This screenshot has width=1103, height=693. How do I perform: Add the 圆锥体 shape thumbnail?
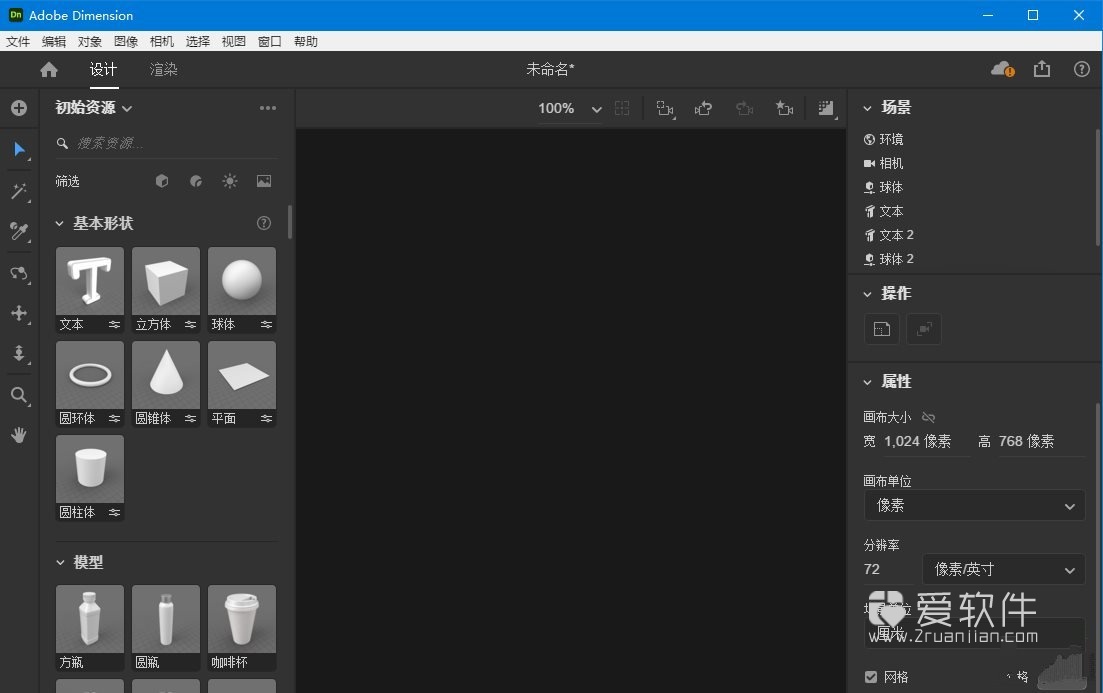(x=166, y=375)
